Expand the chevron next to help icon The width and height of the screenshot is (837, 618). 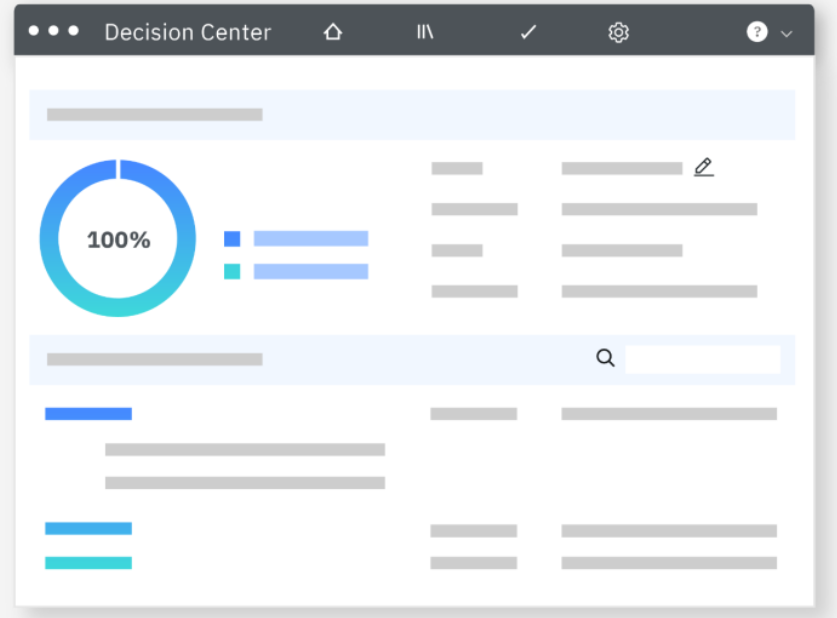coord(787,33)
